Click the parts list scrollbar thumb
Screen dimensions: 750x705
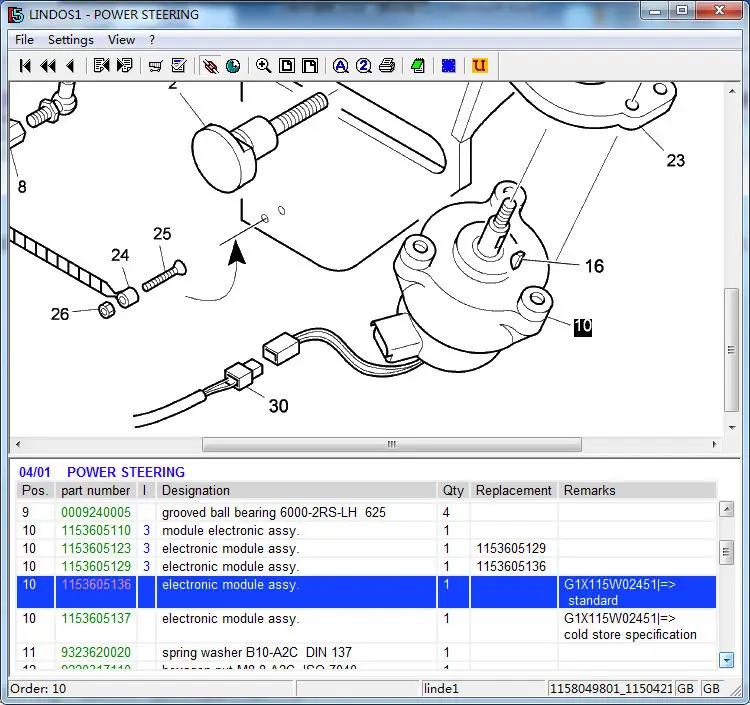726,552
